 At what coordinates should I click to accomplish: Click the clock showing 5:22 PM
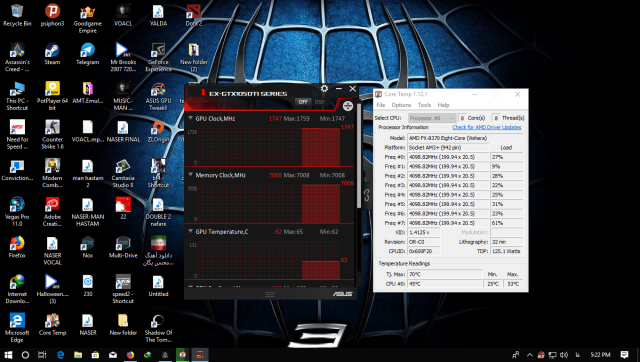click(600, 355)
